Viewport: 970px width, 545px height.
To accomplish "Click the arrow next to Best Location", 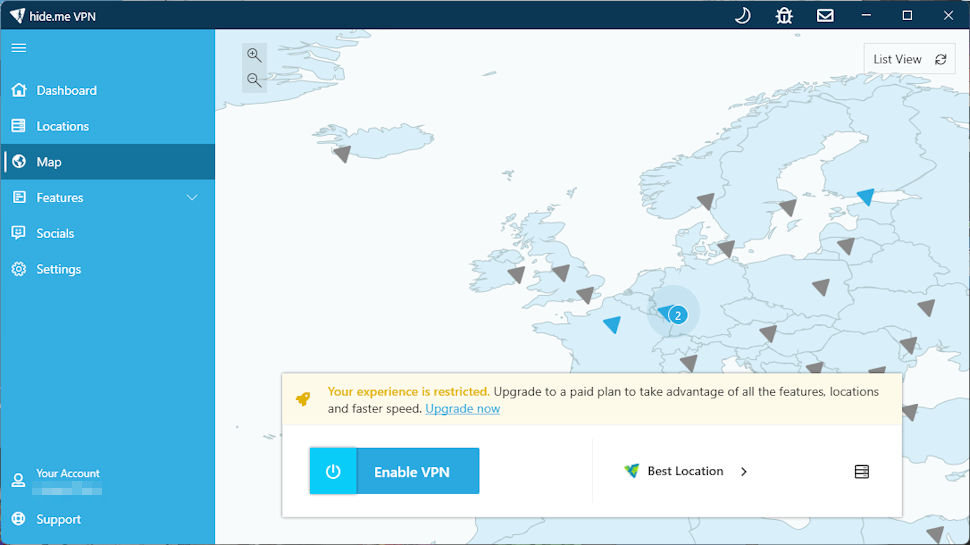I will point(744,471).
